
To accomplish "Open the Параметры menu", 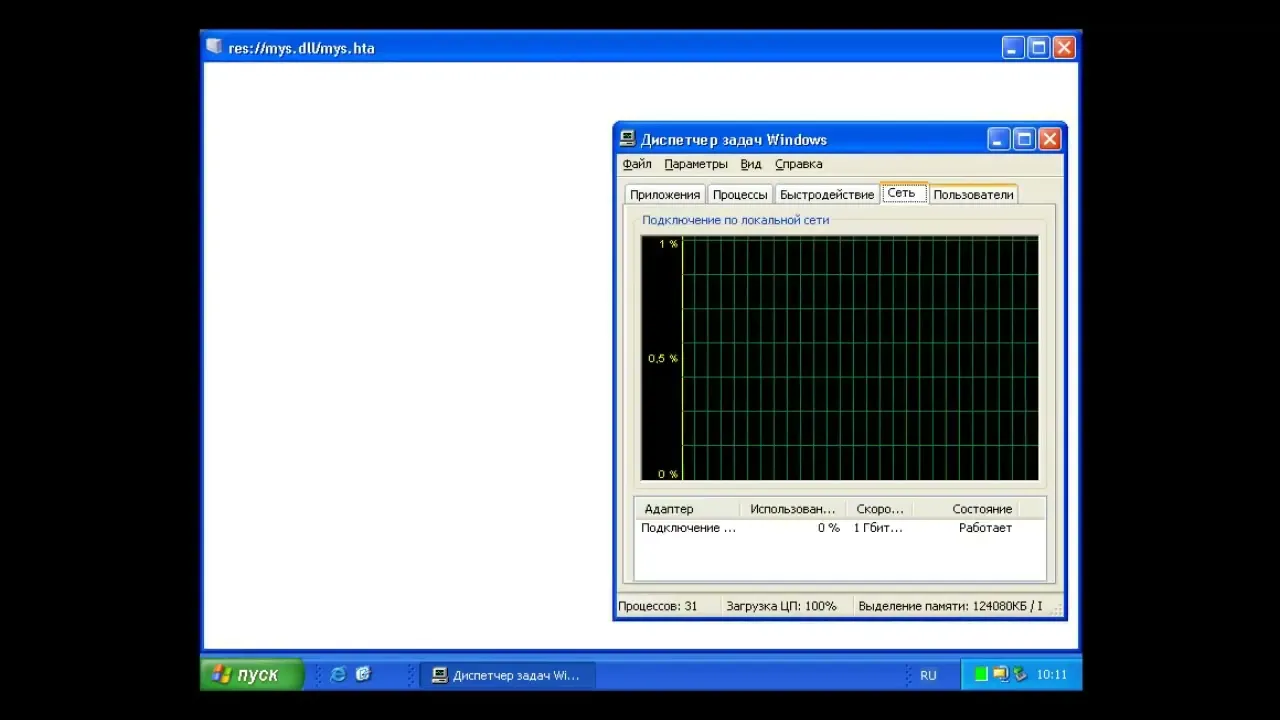I will pos(696,164).
